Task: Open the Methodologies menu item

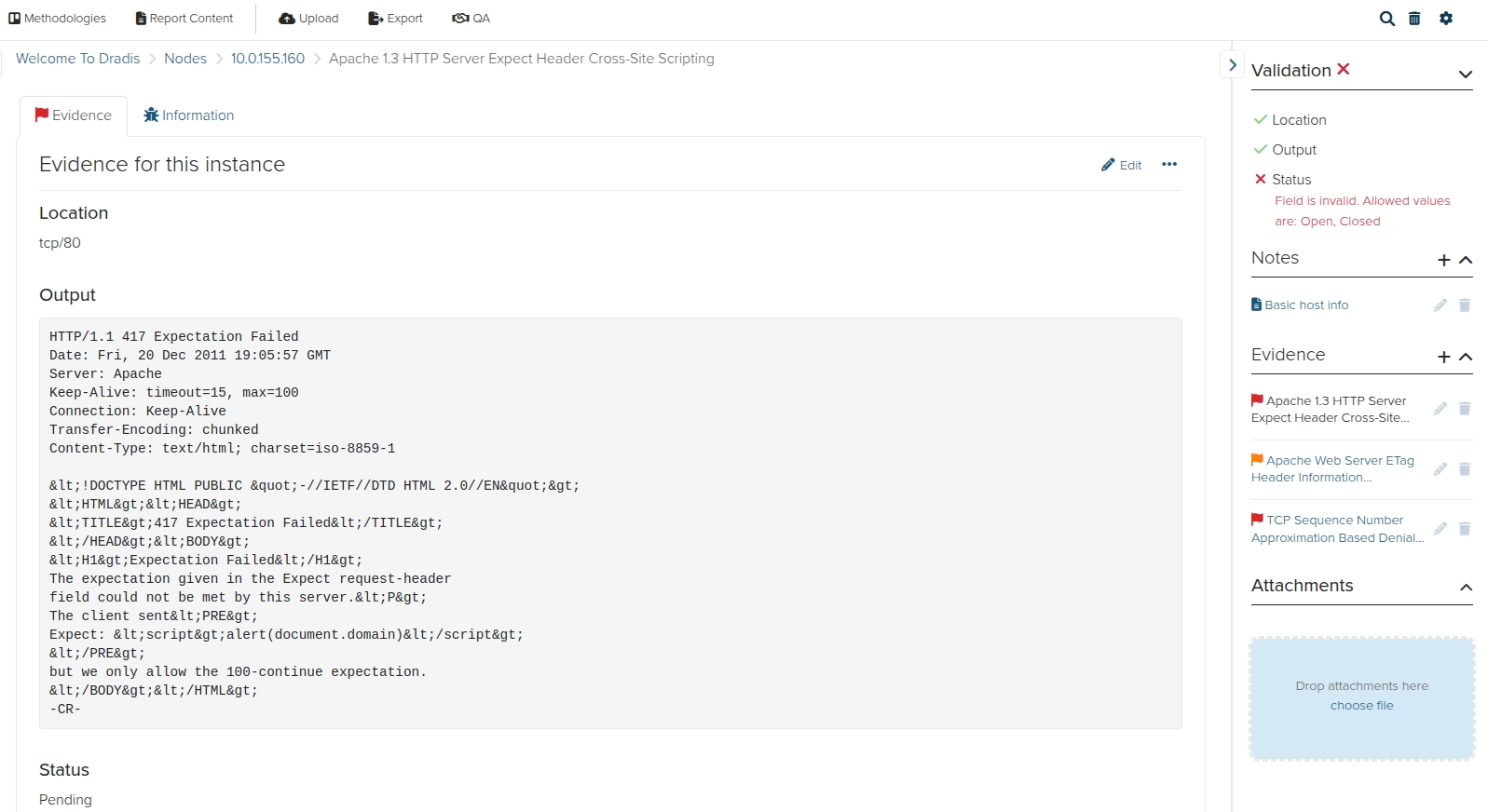Action: [x=57, y=19]
